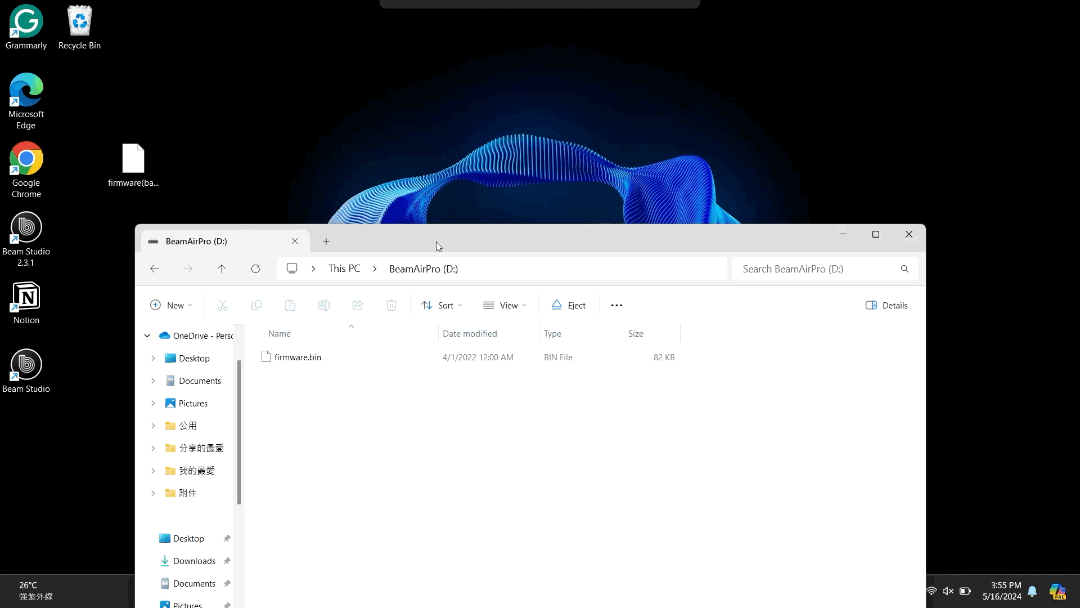Click the muted volume tray icon

948,591
